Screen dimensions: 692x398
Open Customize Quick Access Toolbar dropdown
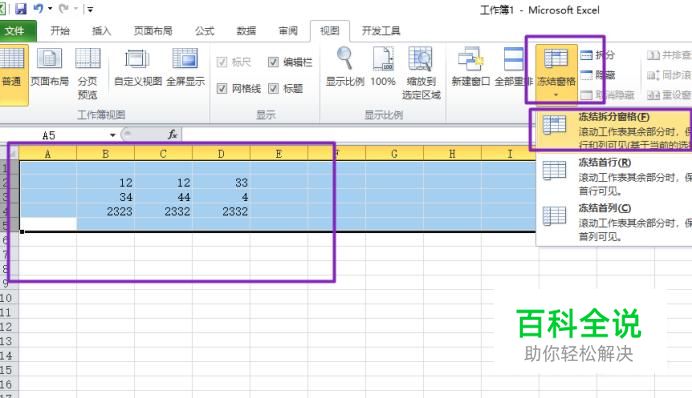tap(90, 9)
